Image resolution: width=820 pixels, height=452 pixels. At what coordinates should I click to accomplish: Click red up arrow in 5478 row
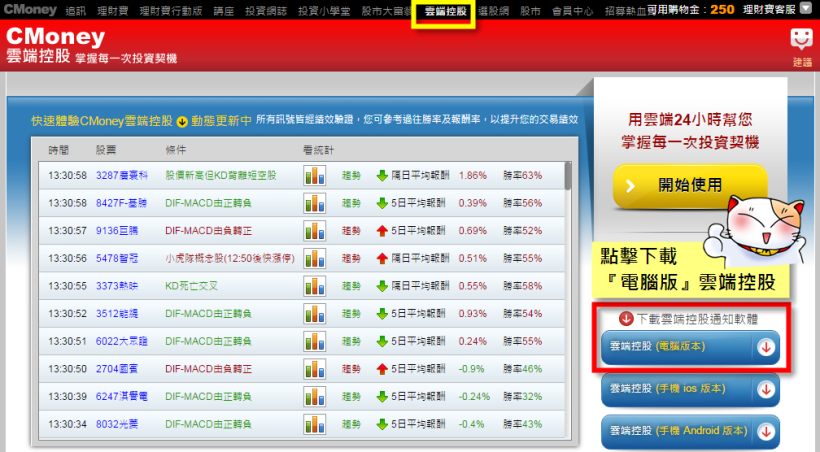click(382, 258)
